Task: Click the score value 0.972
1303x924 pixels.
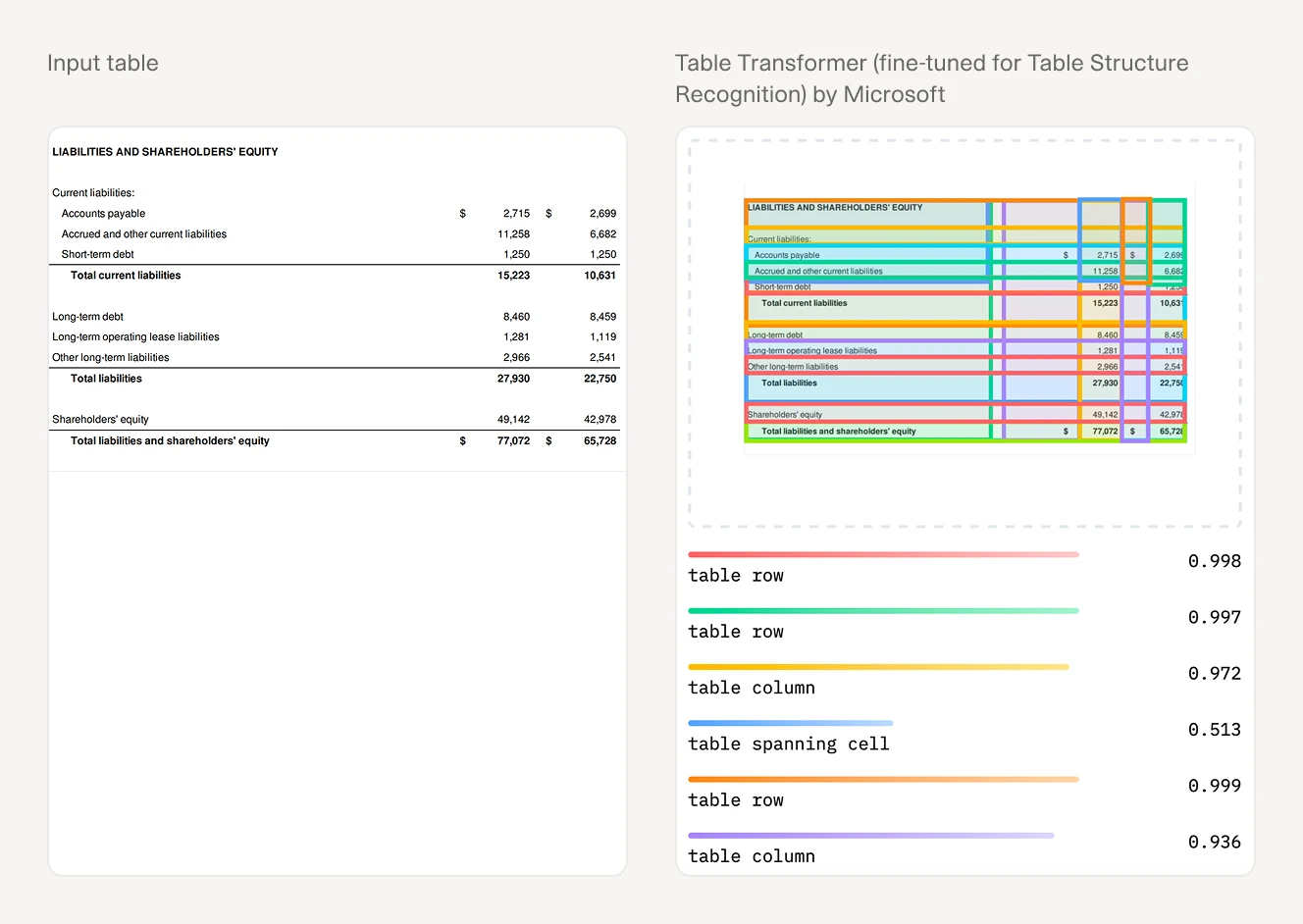Action: click(x=1215, y=673)
